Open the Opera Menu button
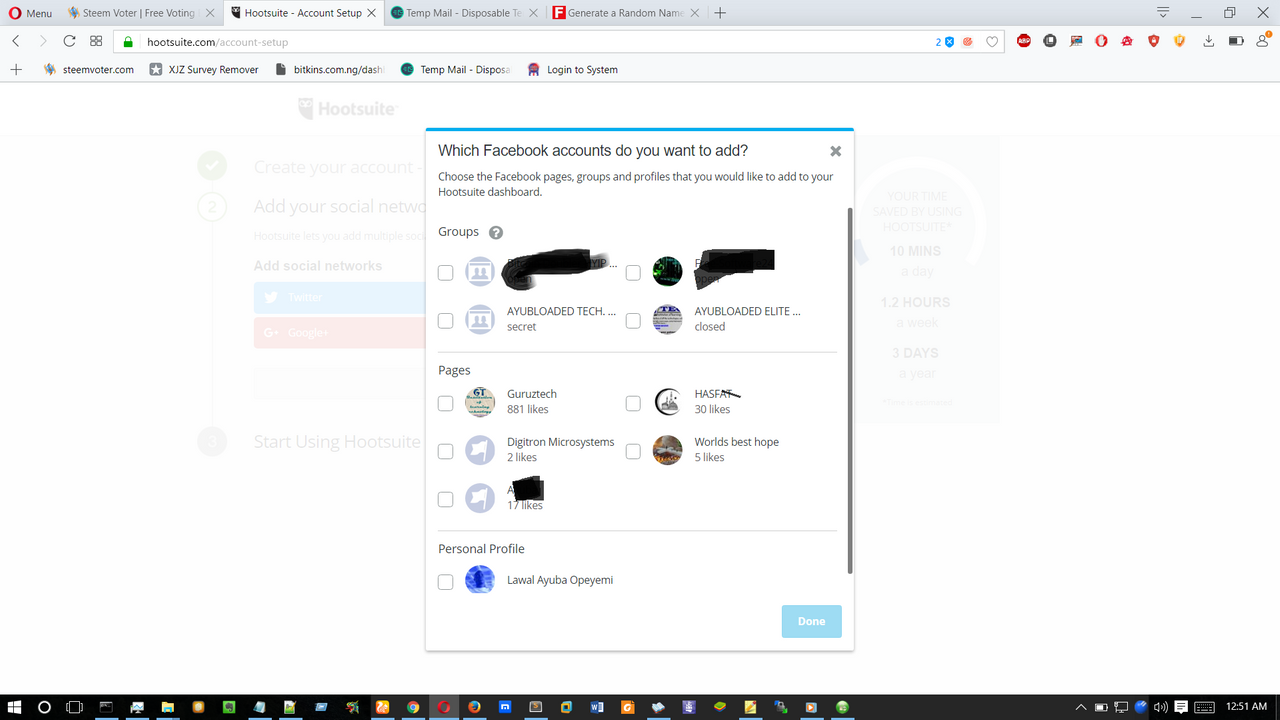This screenshot has width=1280, height=720. click(x=30, y=13)
